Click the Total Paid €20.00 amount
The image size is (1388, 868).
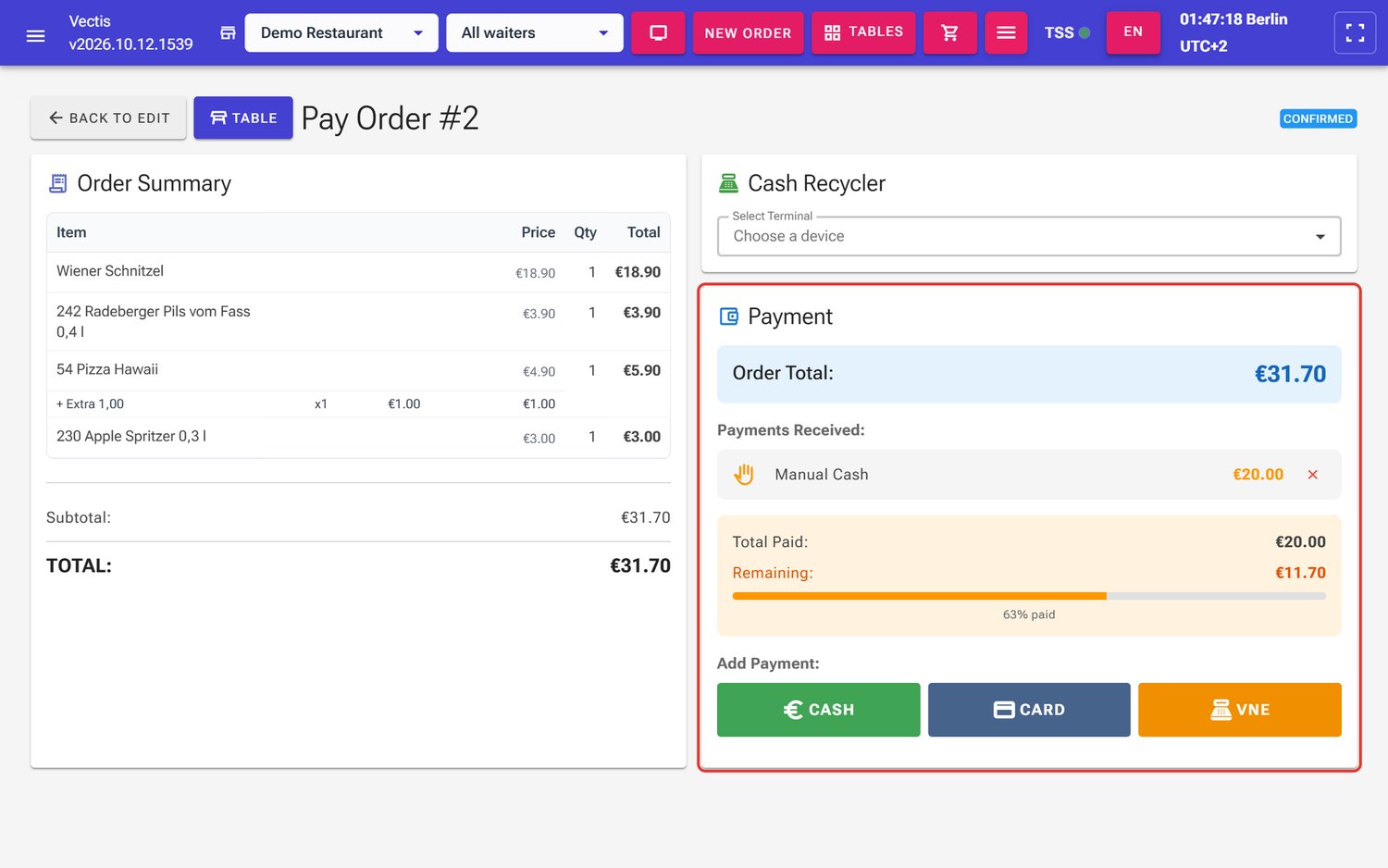pyautogui.click(x=1300, y=542)
